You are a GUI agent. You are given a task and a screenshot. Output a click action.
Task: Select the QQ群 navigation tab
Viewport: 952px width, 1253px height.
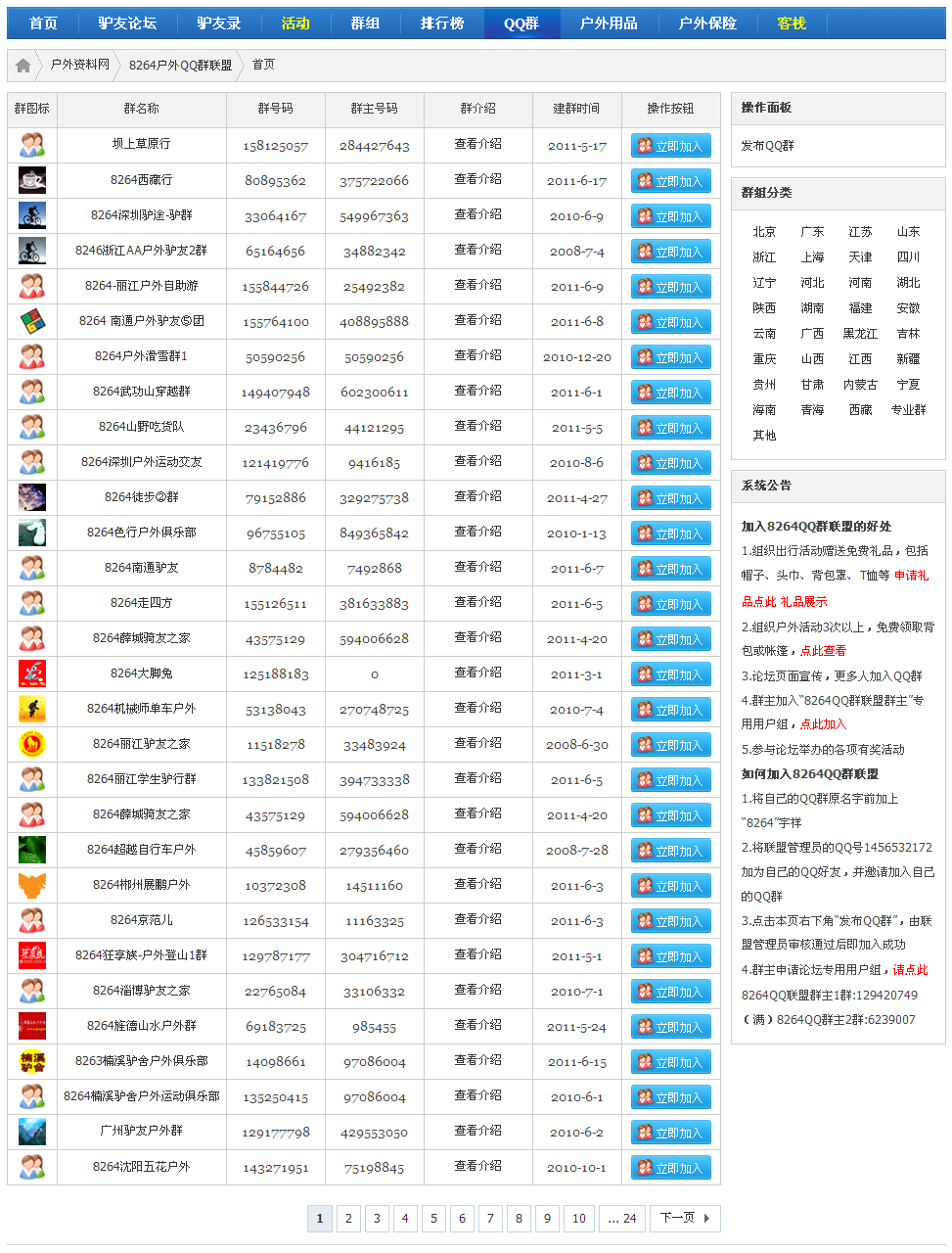pyautogui.click(x=521, y=23)
